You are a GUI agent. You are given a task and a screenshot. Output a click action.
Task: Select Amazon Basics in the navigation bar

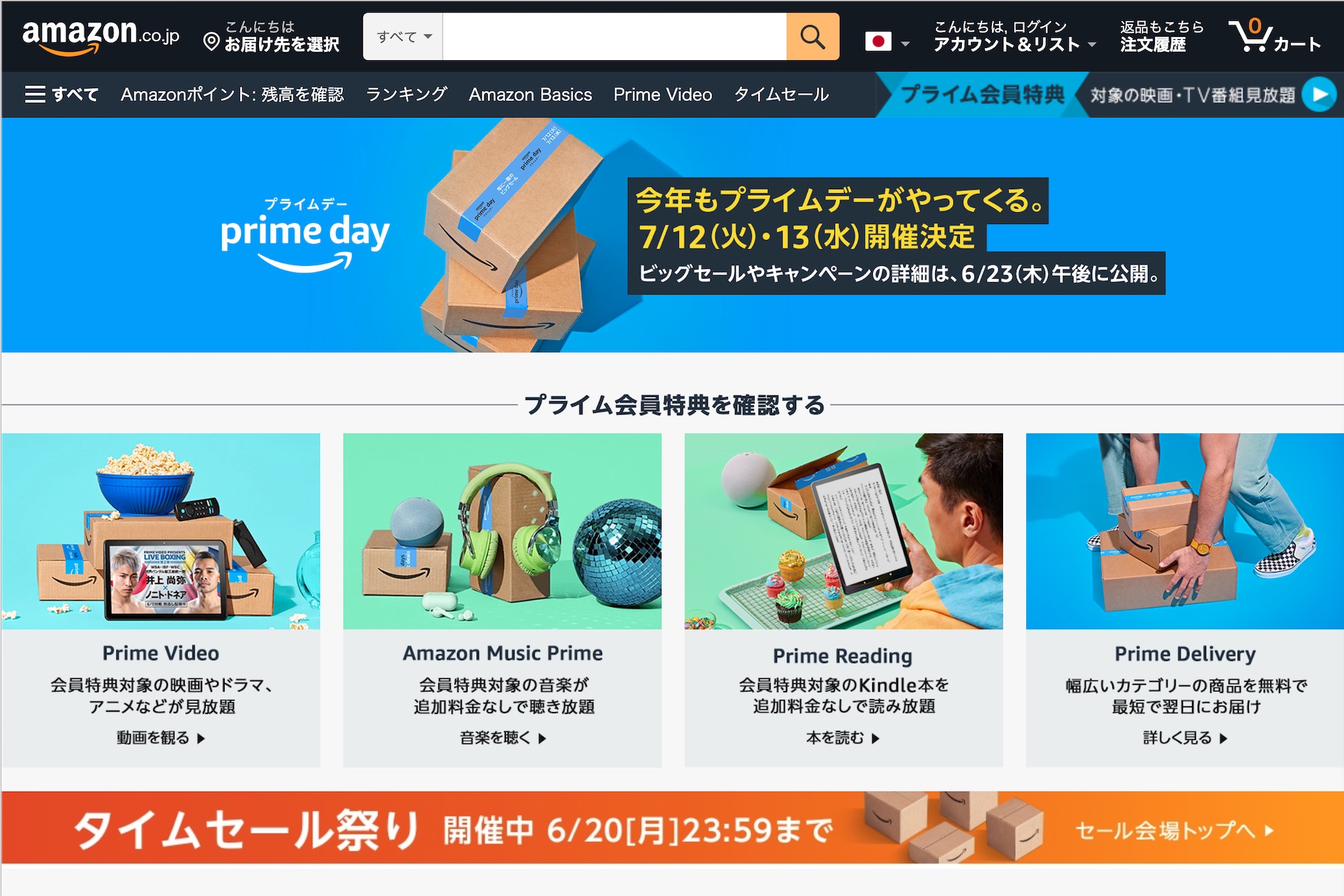(531, 94)
